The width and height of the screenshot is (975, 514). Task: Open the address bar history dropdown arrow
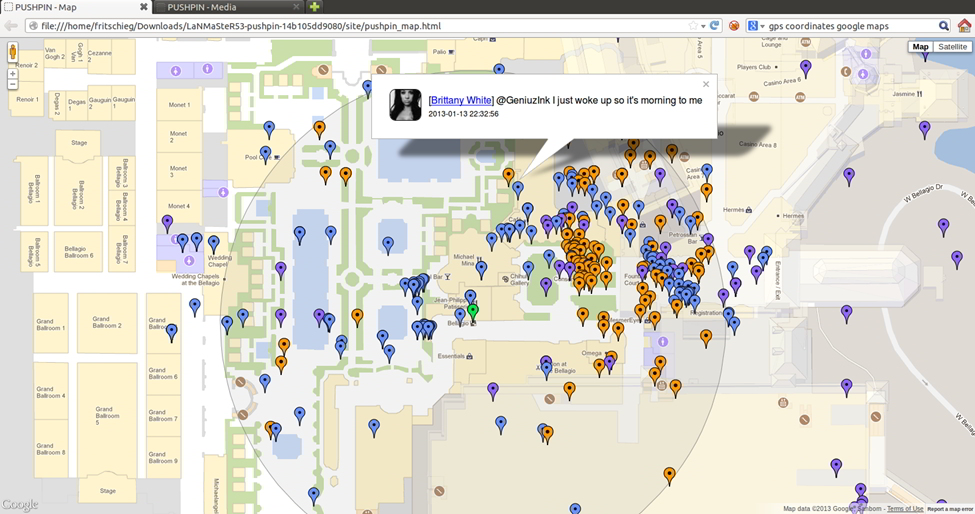(703, 26)
